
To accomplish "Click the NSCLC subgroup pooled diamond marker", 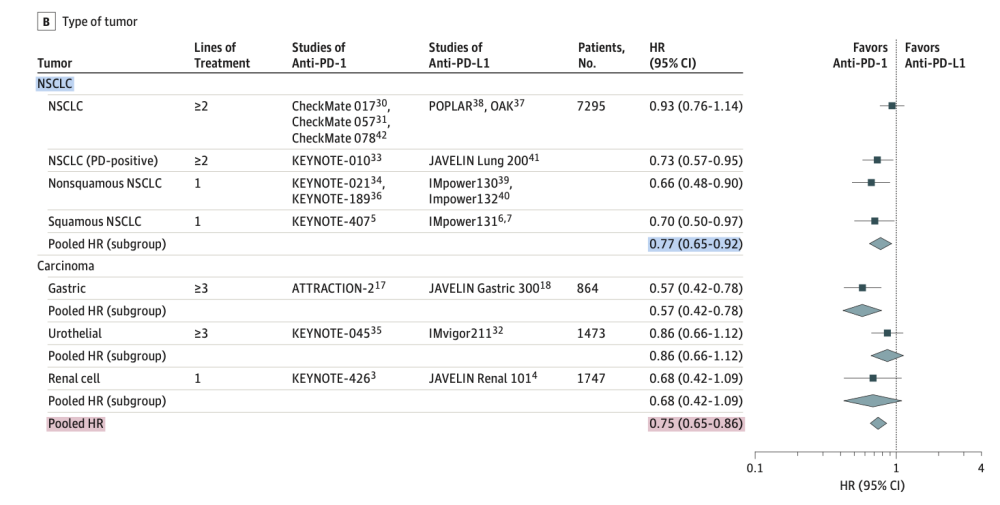I will pyautogui.click(x=880, y=243).
